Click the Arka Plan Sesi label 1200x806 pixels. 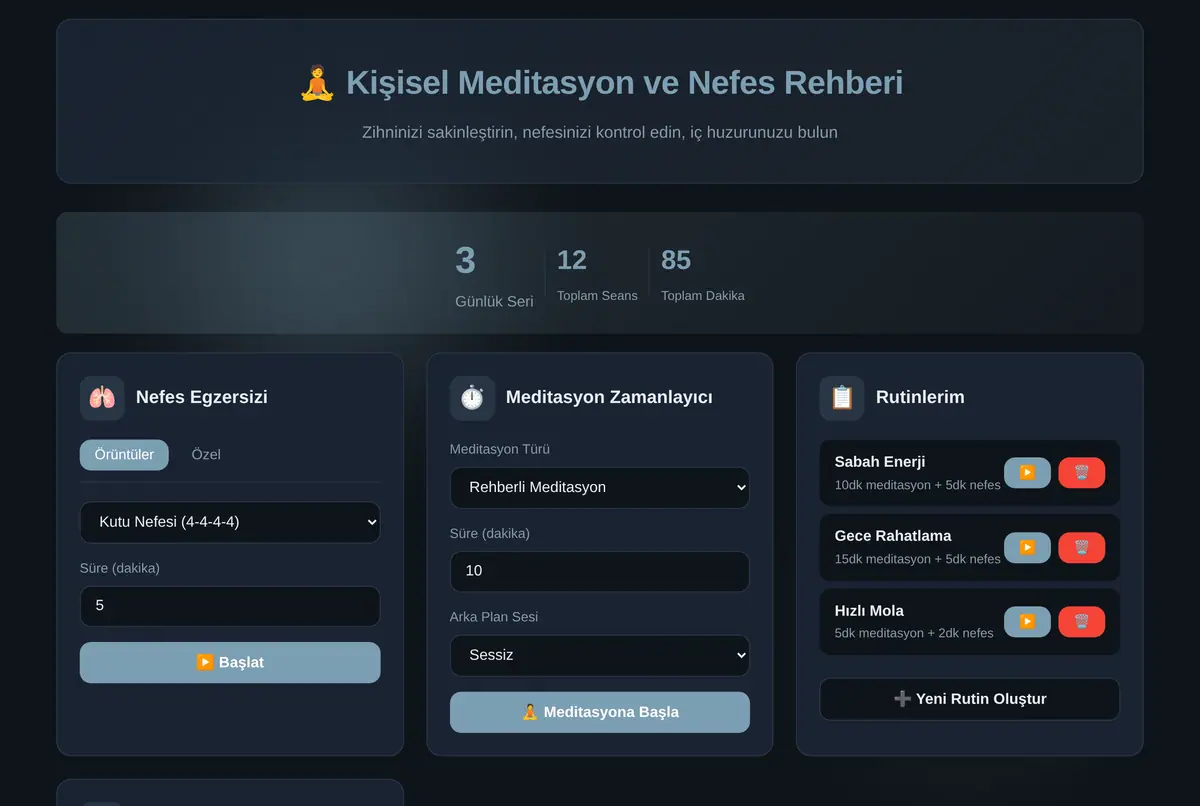point(494,617)
